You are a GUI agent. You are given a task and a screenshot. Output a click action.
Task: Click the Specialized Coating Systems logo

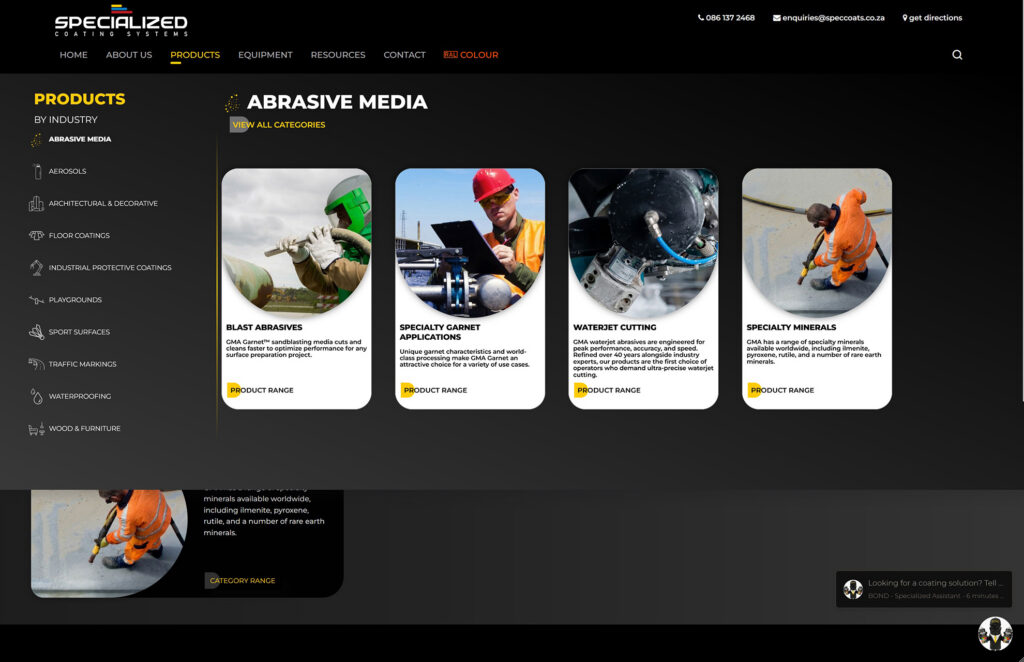coord(121,21)
